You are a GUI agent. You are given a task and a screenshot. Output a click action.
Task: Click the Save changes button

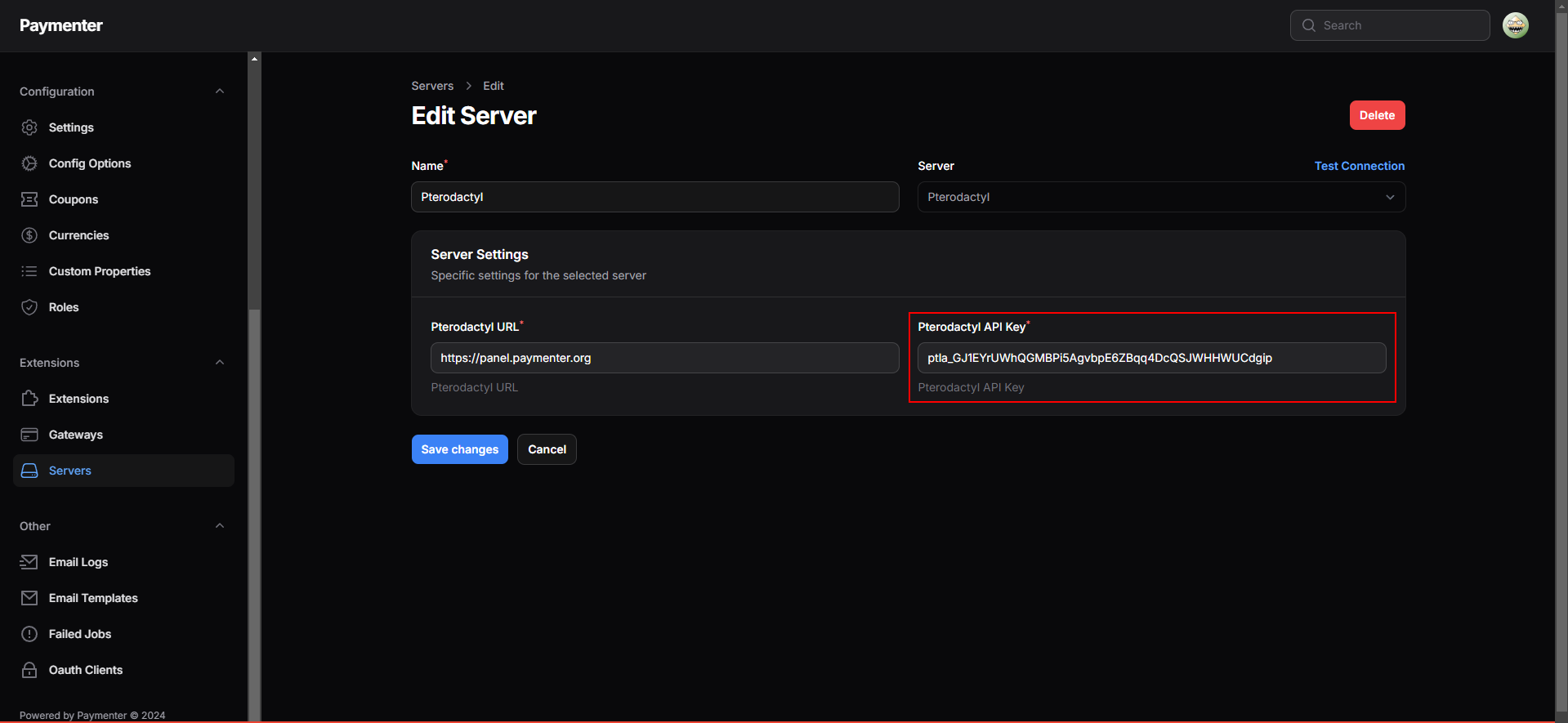coord(459,449)
